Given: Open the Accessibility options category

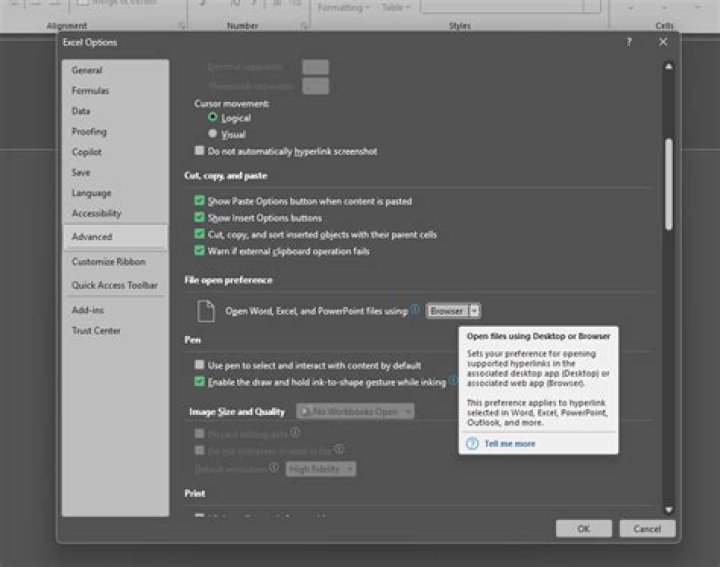Looking at the screenshot, I should point(115,213).
